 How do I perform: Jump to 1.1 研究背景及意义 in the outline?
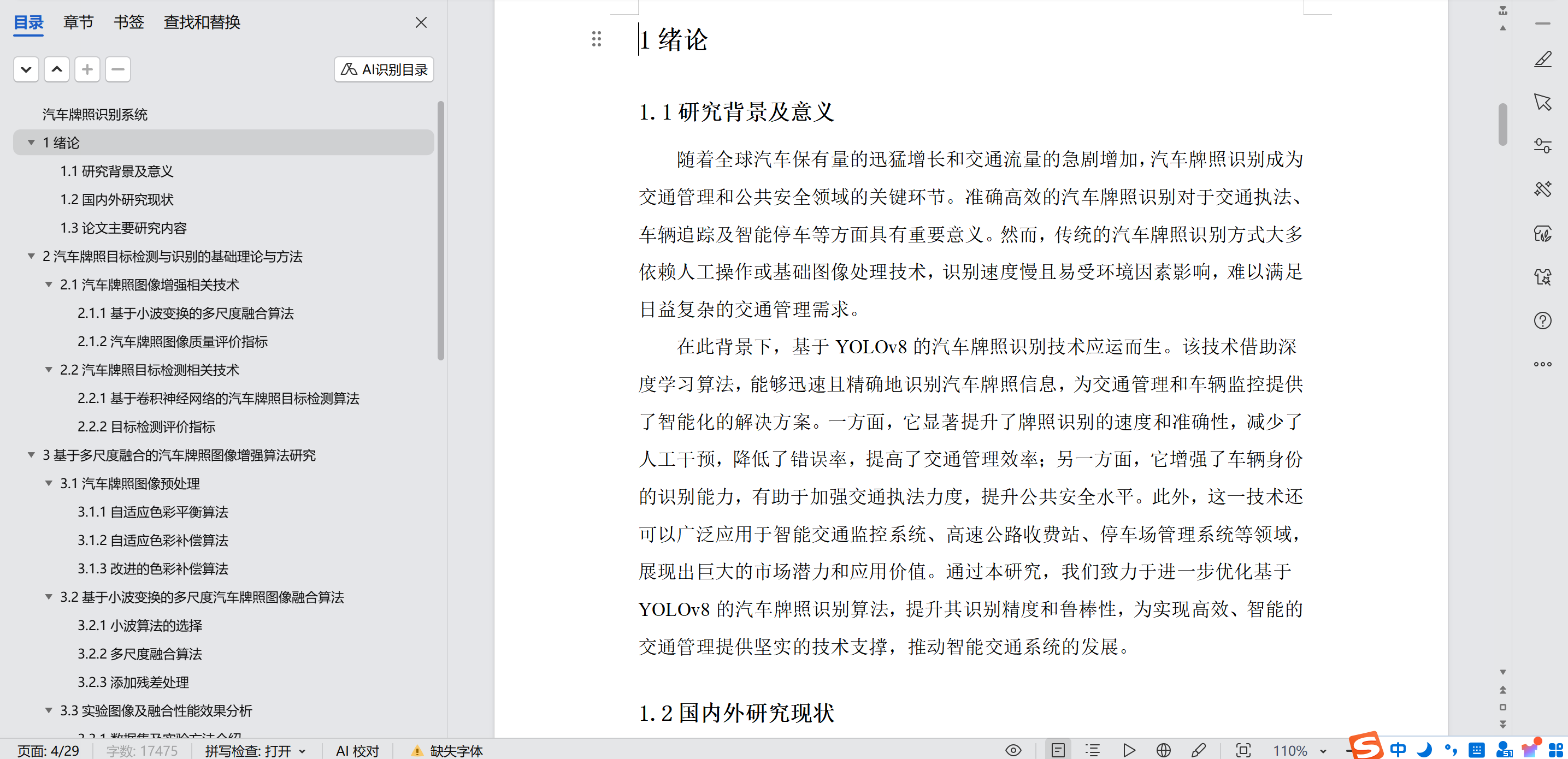coord(117,171)
